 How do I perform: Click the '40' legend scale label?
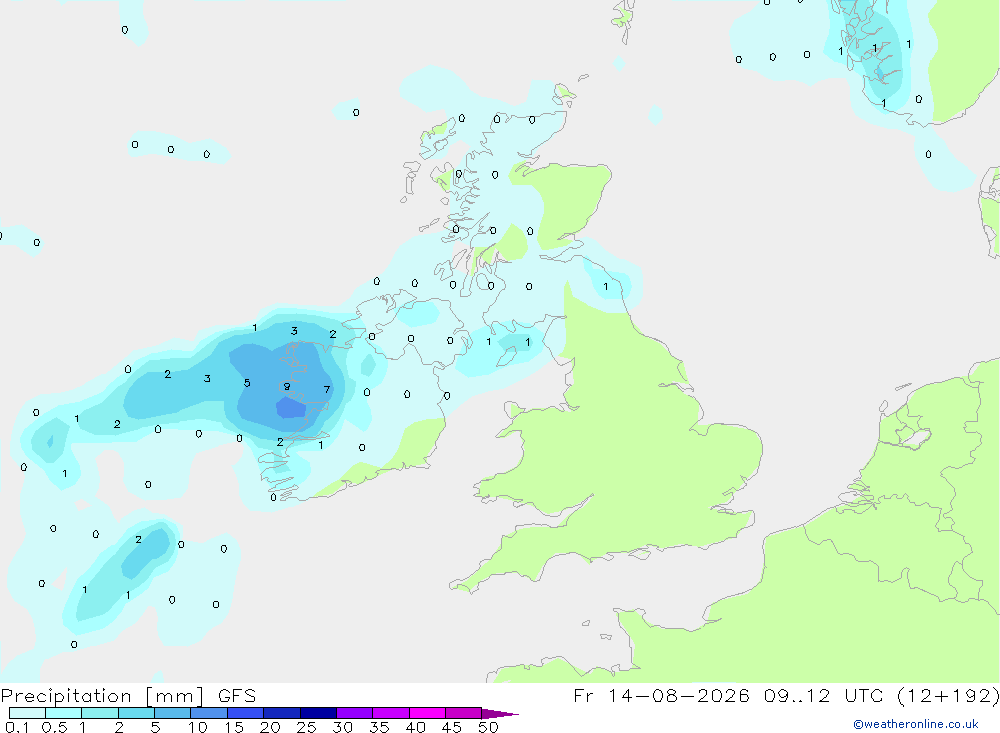[x=416, y=727]
